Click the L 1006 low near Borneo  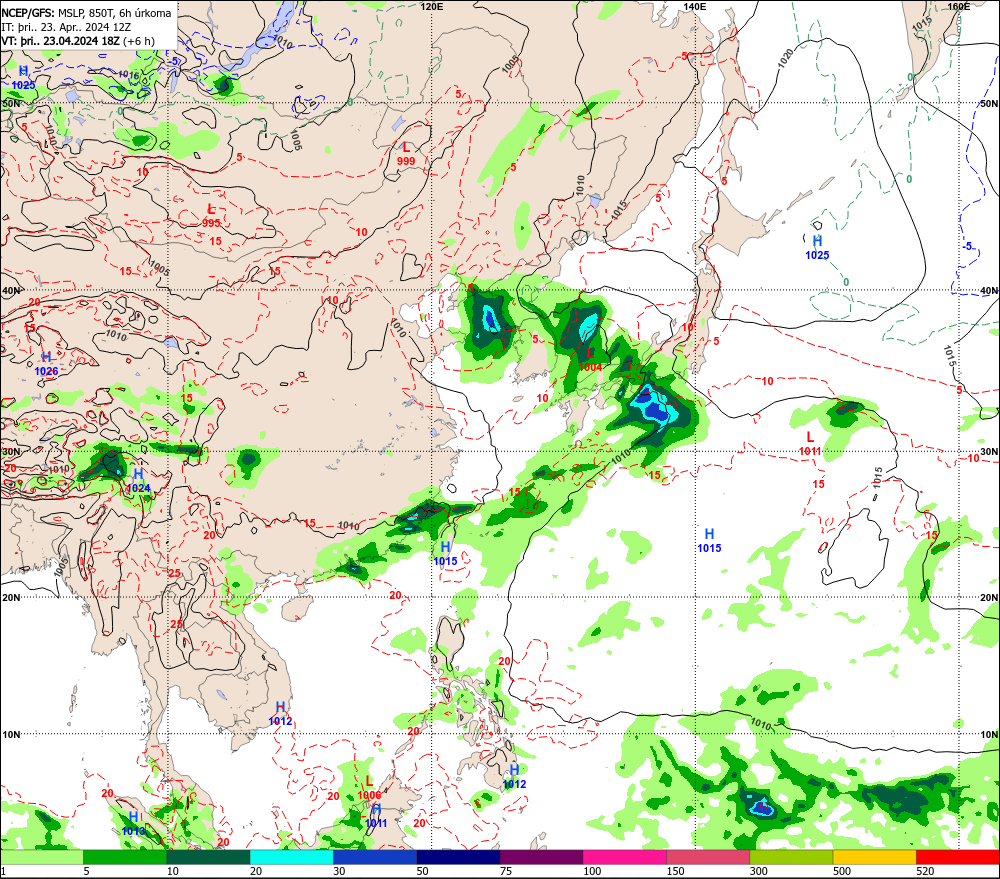point(369,788)
